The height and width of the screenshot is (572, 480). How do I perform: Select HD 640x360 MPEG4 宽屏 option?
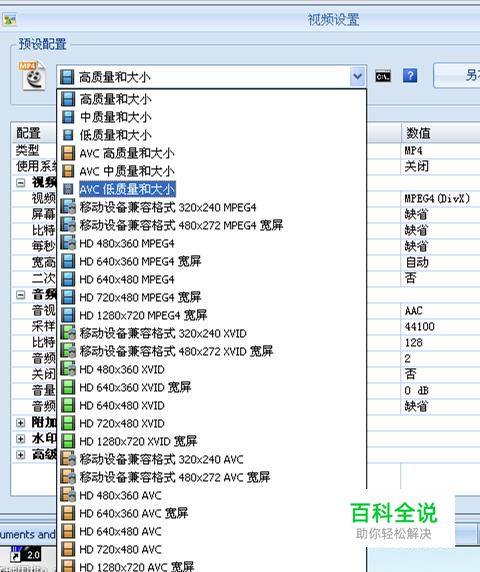click(212, 261)
